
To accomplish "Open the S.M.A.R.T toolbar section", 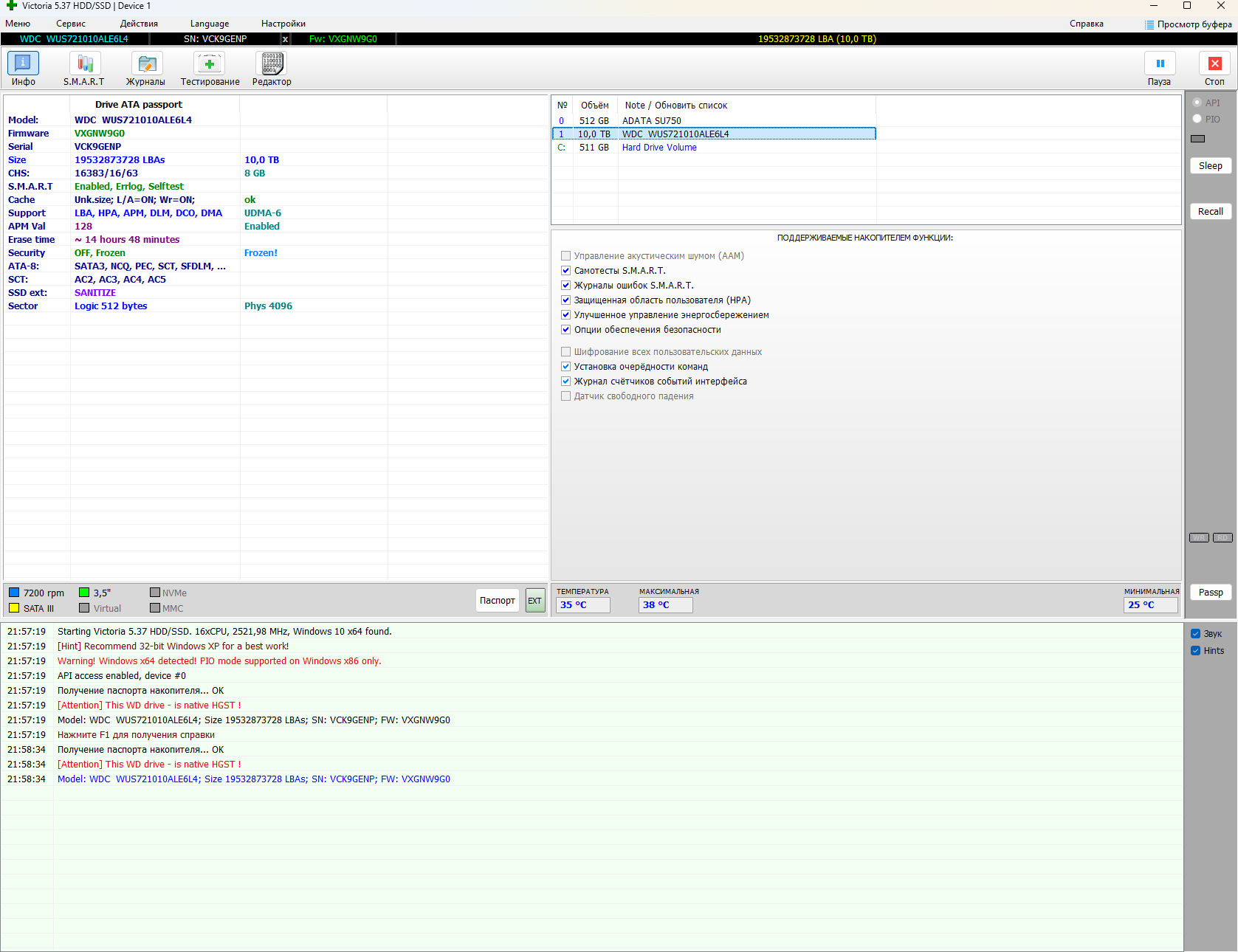I will coord(84,69).
